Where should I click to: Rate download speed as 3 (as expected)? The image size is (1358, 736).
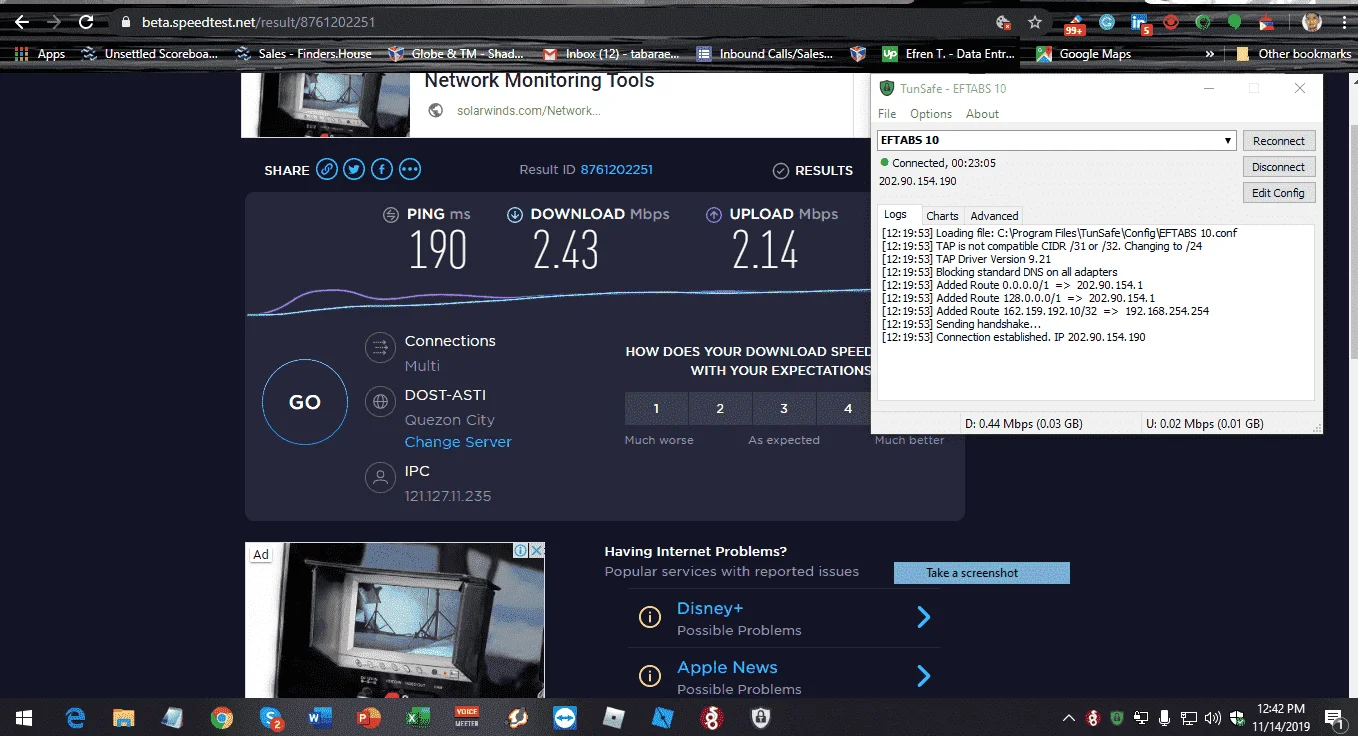784,408
